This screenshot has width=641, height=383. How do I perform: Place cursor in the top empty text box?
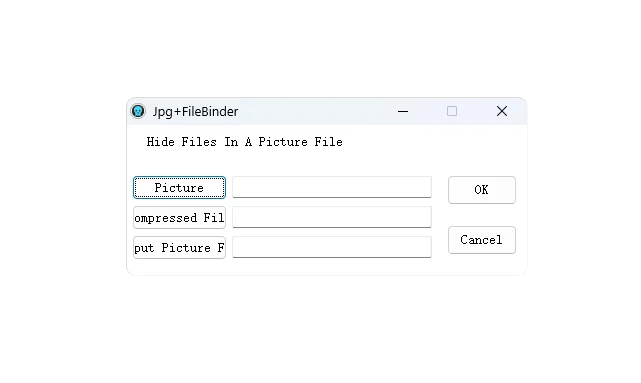(x=332, y=187)
